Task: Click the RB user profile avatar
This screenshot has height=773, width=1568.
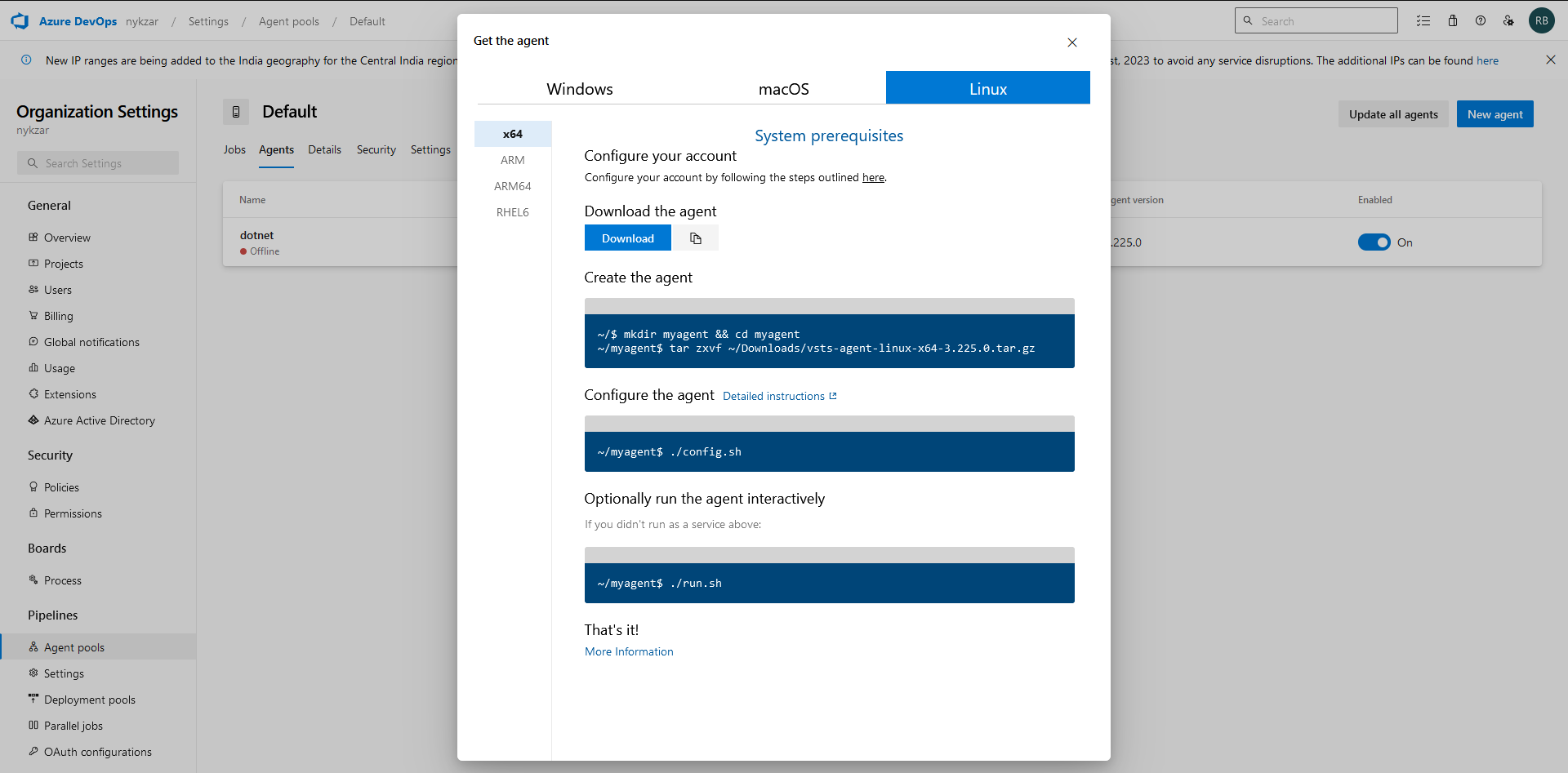Action: coord(1541,21)
